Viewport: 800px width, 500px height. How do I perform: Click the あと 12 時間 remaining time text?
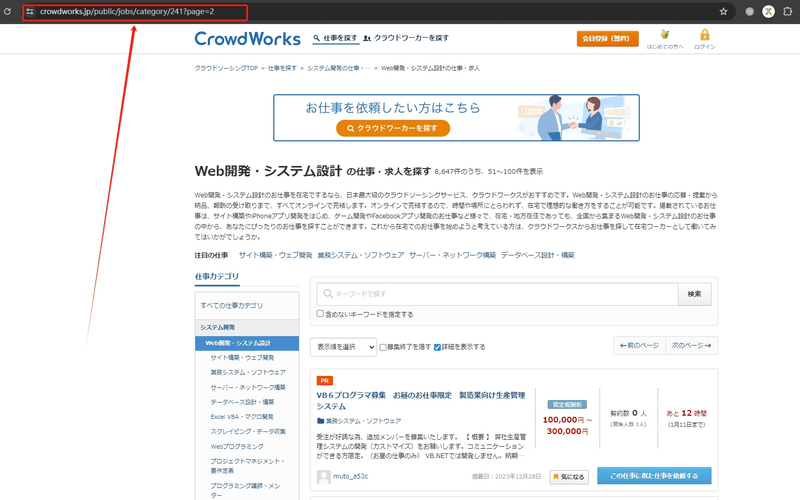pyautogui.click(x=687, y=413)
